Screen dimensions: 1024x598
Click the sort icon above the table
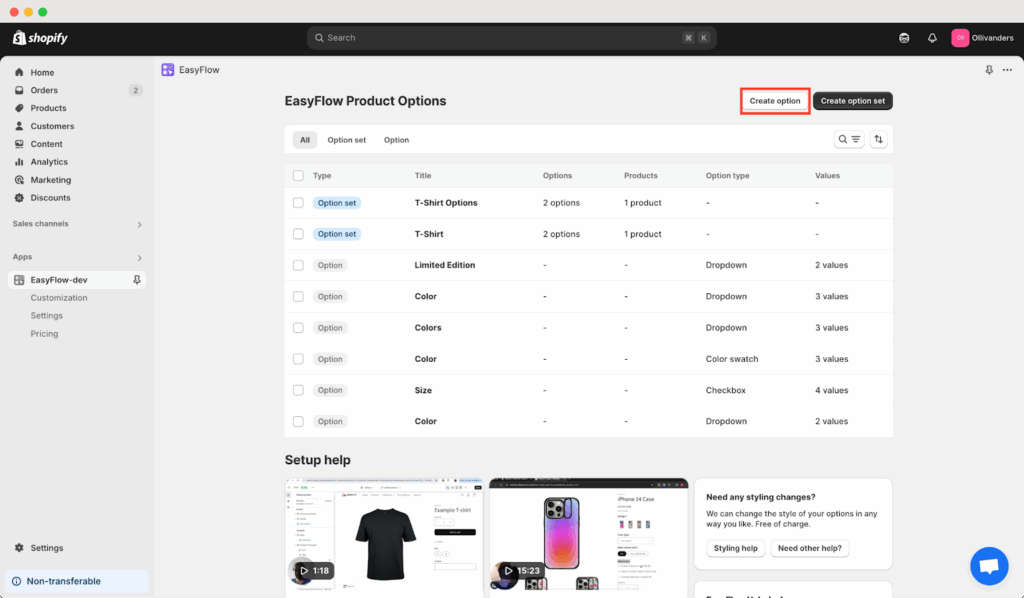878,138
